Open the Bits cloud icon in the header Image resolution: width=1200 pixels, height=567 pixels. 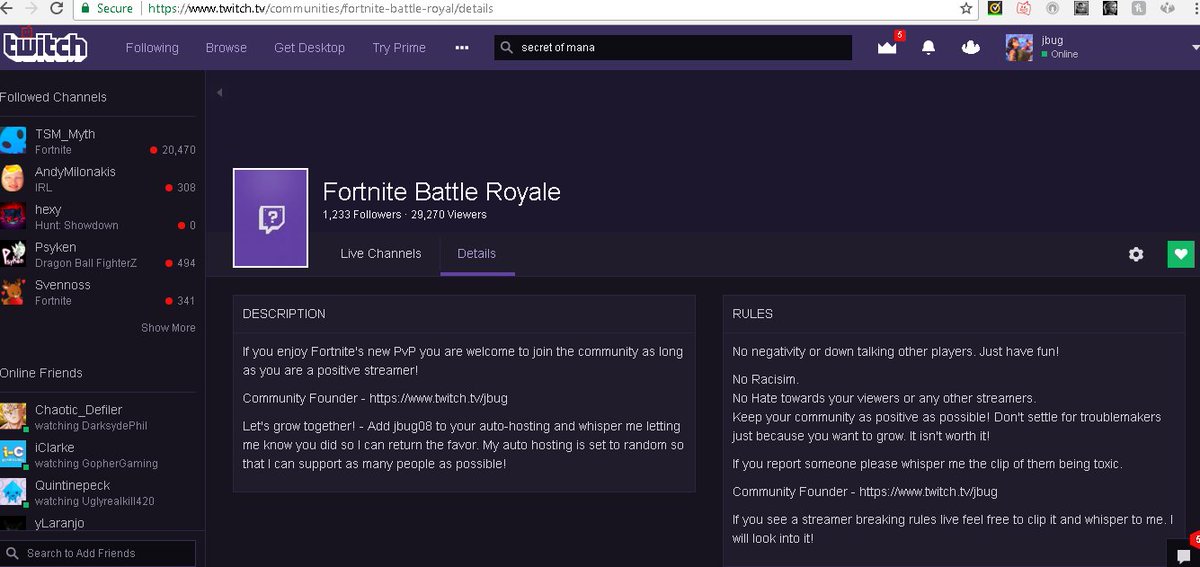970,47
